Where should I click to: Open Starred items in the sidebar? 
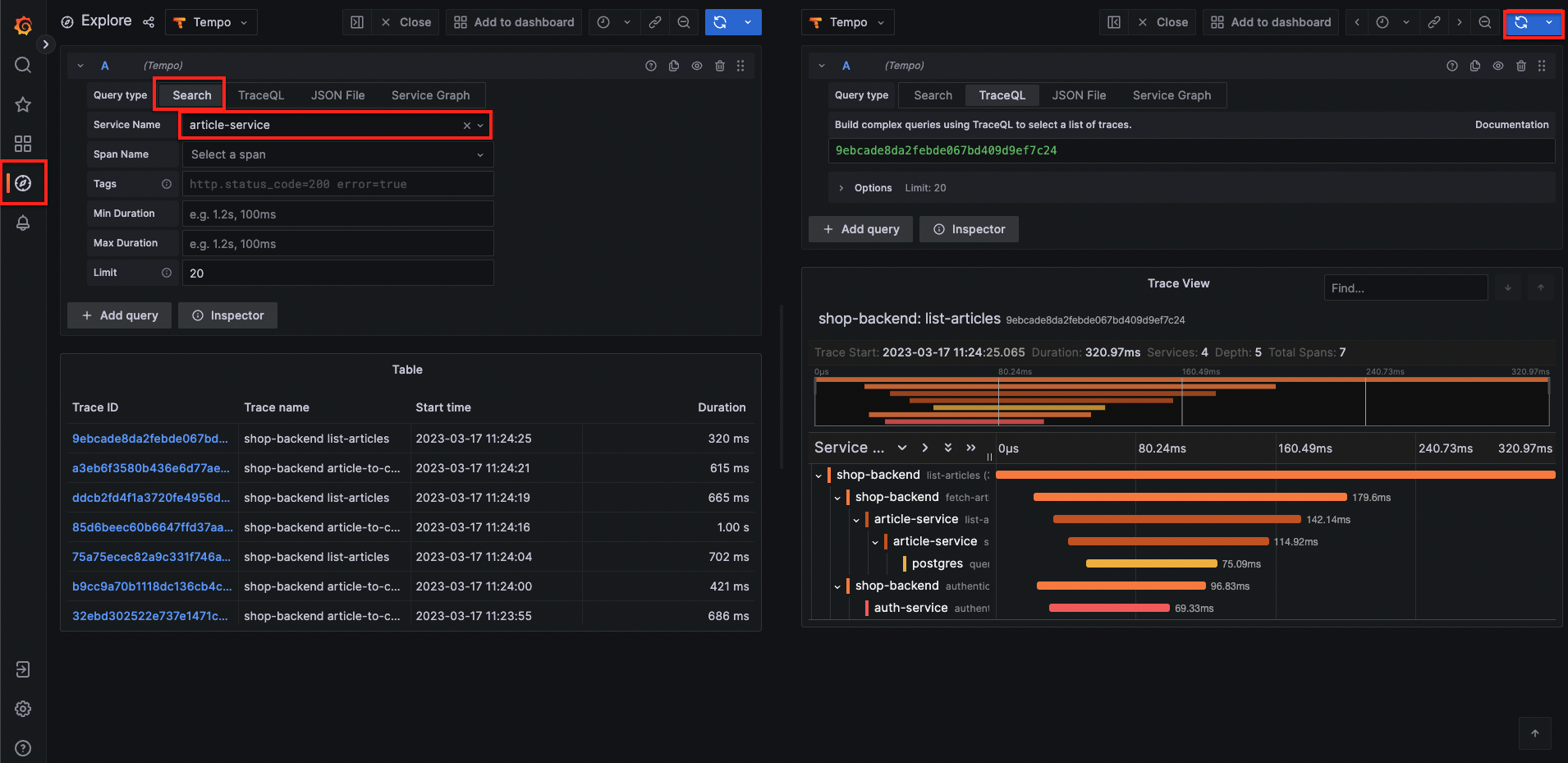click(x=23, y=104)
